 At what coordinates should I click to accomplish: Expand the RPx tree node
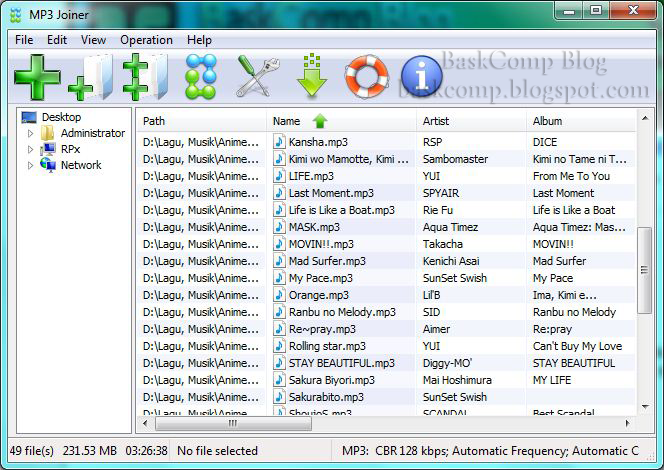pyautogui.click(x=30, y=149)
